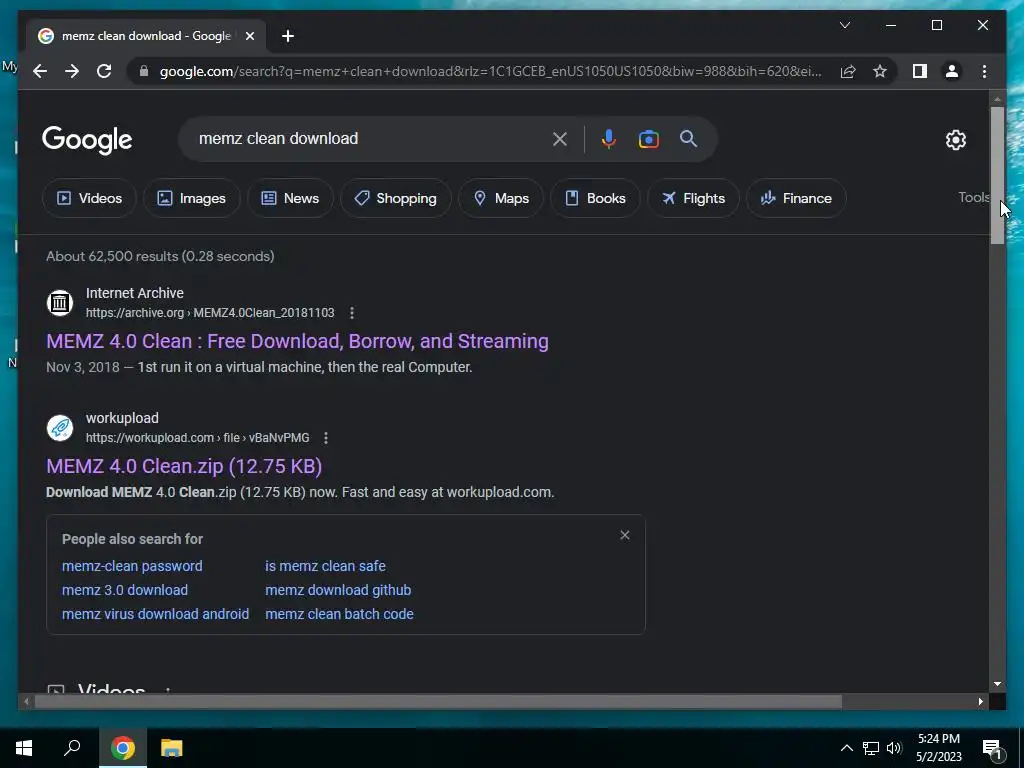Screen dimensions: 1024x768
Task: Search for memz download github
Action: click(338, 590)
